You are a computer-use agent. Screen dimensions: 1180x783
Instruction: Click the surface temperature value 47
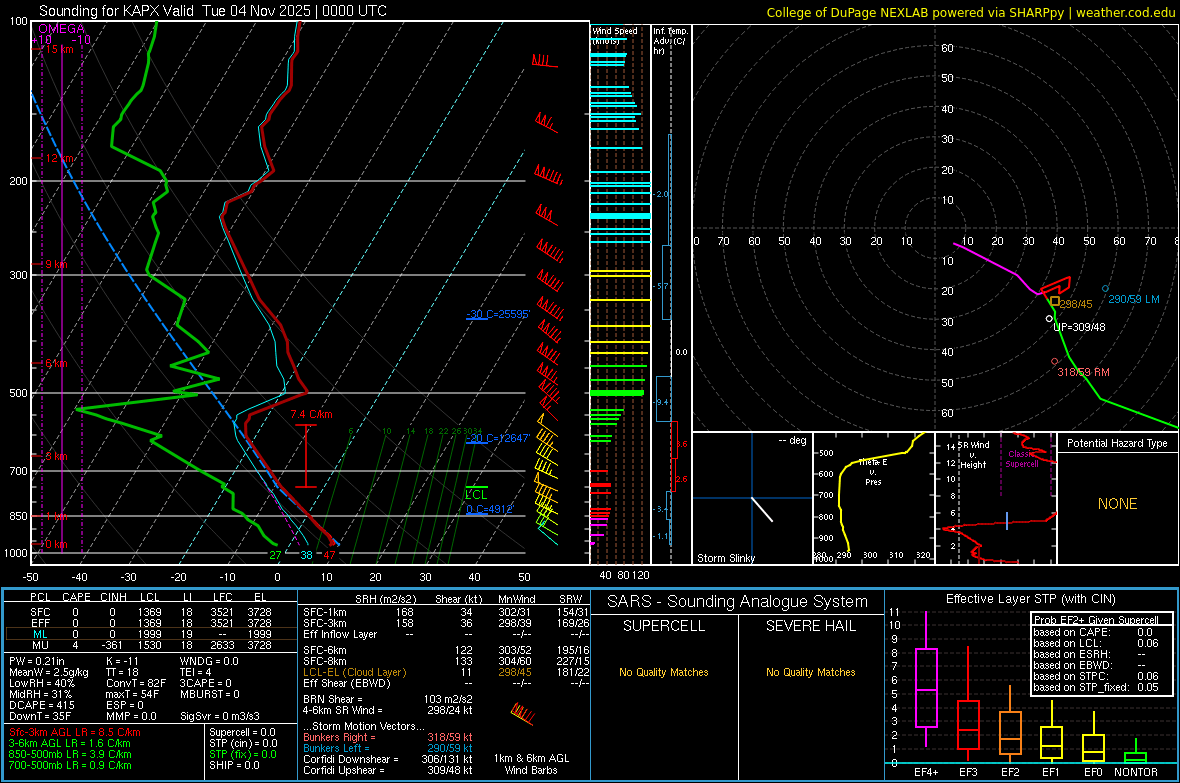point(329,556)
